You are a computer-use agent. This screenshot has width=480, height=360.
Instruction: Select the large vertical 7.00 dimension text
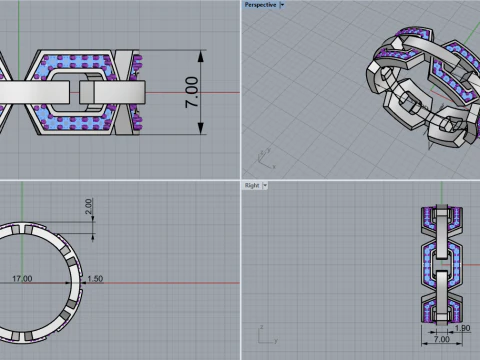coord(192,92)
